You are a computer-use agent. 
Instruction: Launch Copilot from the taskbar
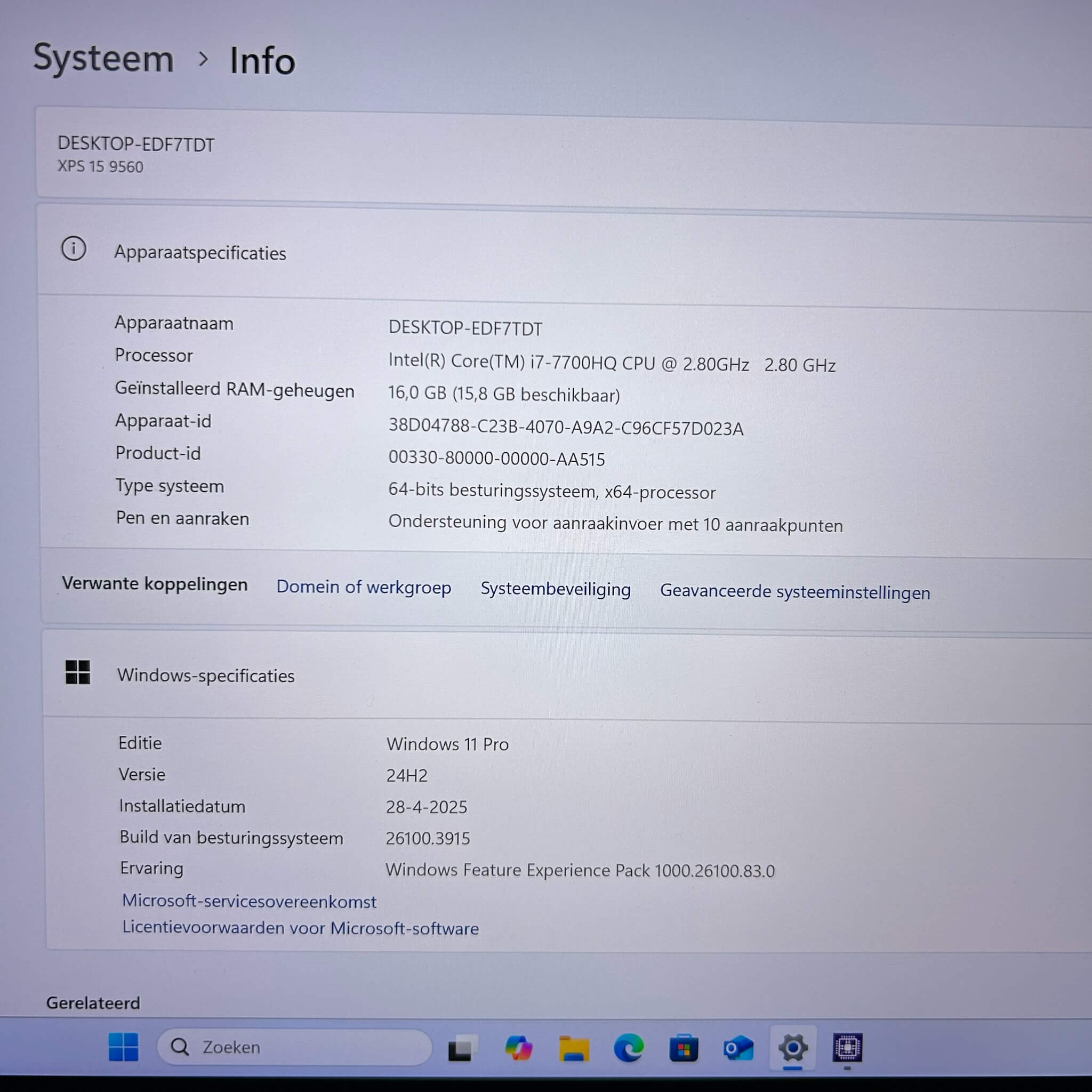point(518,1048)
